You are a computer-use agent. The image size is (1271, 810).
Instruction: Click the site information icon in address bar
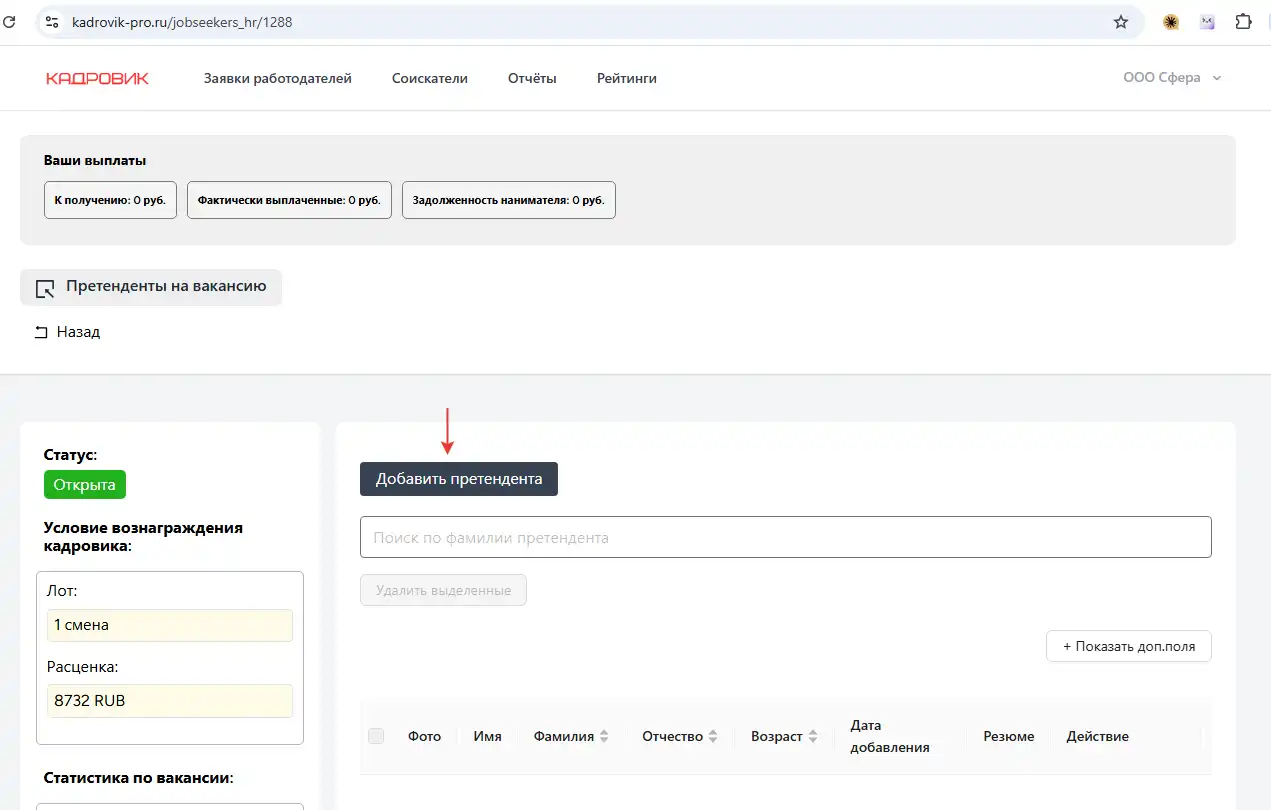pyautogui.click(x=53, y=22)
